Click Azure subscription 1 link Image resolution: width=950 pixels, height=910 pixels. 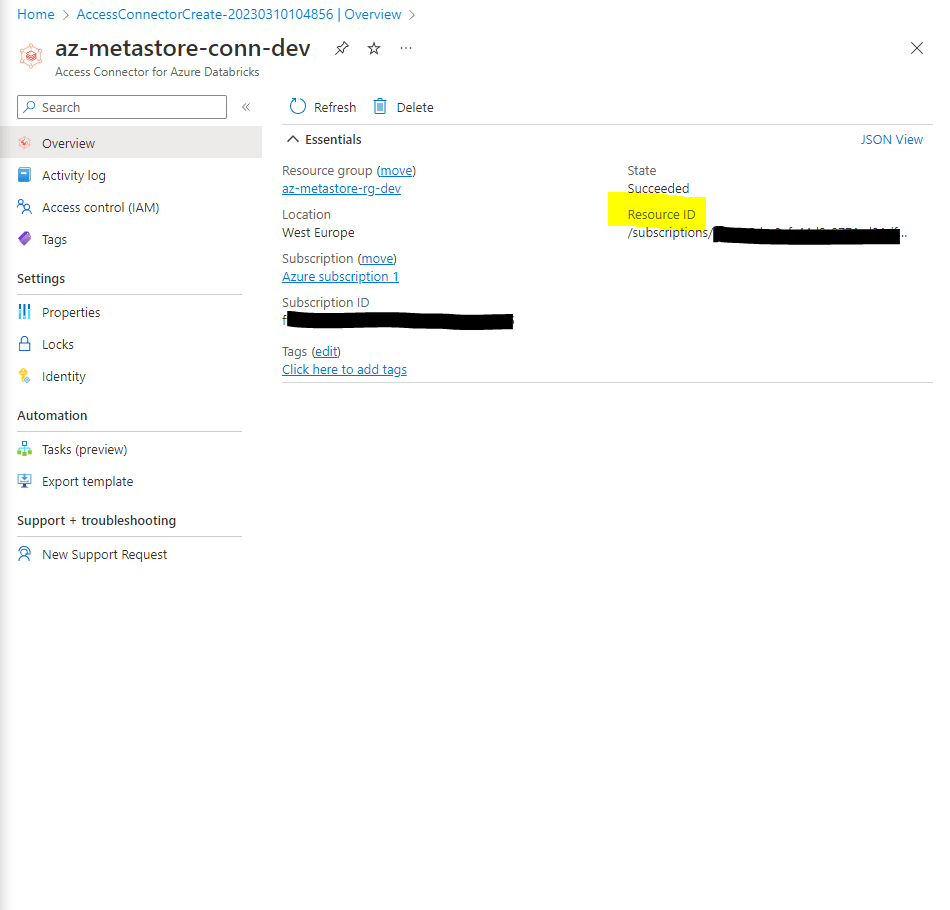click(340, 276)
